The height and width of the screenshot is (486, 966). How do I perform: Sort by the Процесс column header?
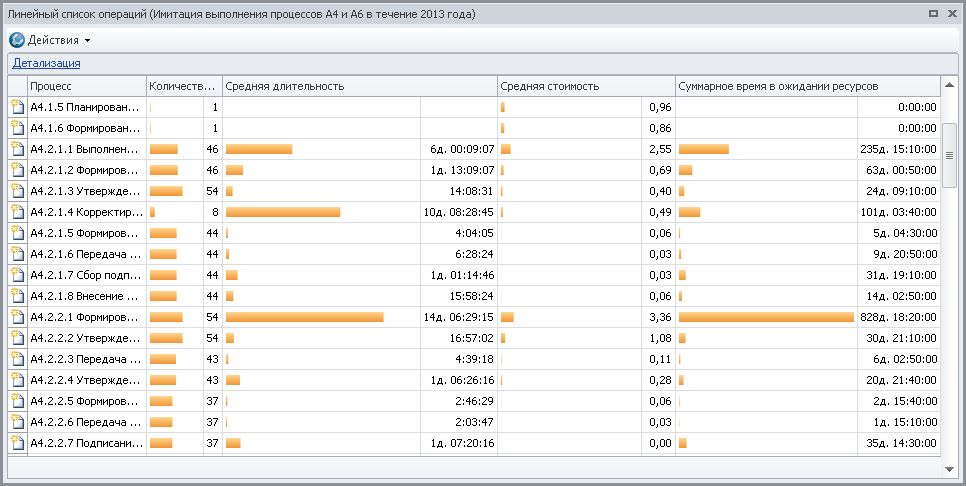click(x=86, y=86)
